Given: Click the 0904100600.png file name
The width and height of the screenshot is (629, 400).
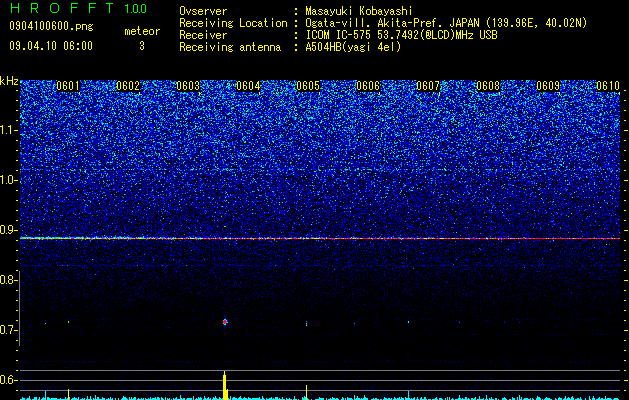Looking at the screenshot, I should (51, 26).
